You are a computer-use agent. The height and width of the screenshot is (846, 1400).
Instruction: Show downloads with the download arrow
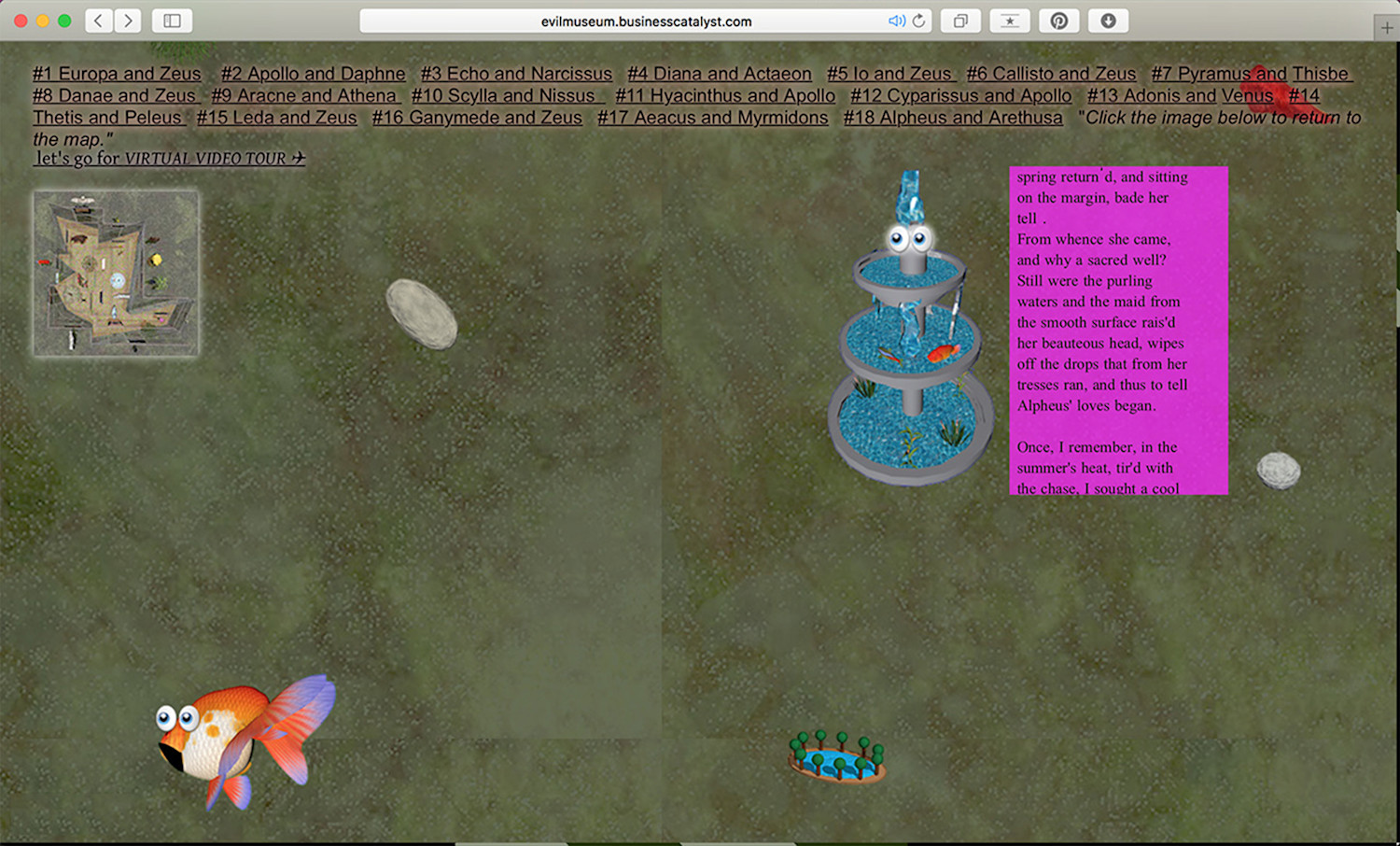pyautogui.click(x=1109, y=21)
